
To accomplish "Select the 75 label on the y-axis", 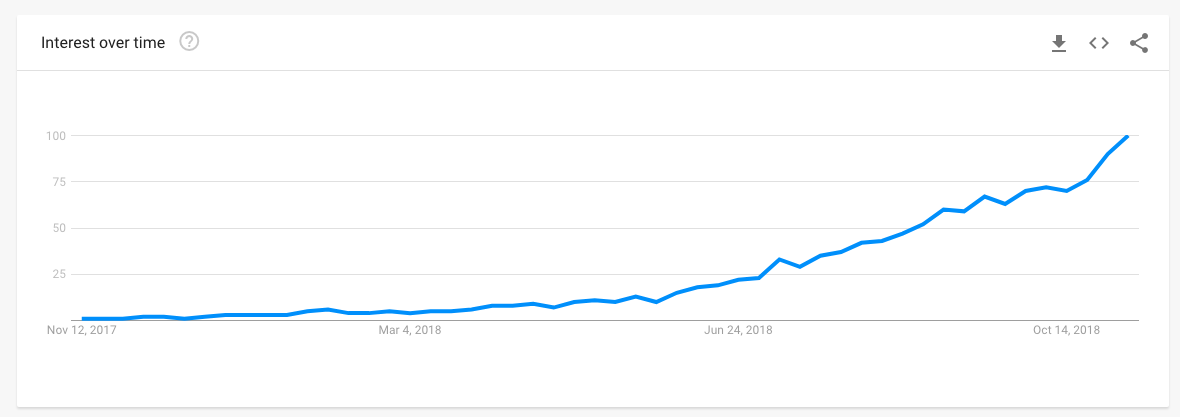I will [60, 181].
